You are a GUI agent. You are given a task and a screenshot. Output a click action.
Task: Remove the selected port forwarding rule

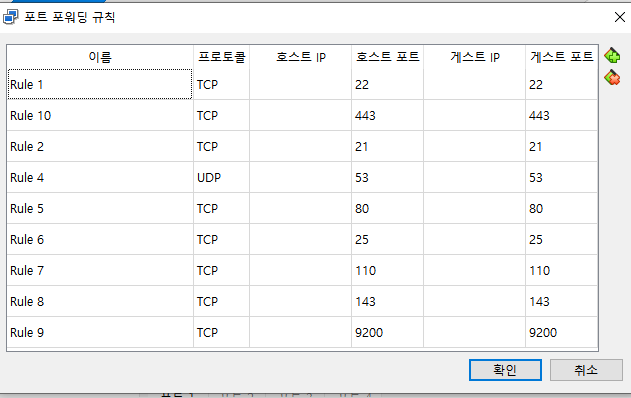612,77
